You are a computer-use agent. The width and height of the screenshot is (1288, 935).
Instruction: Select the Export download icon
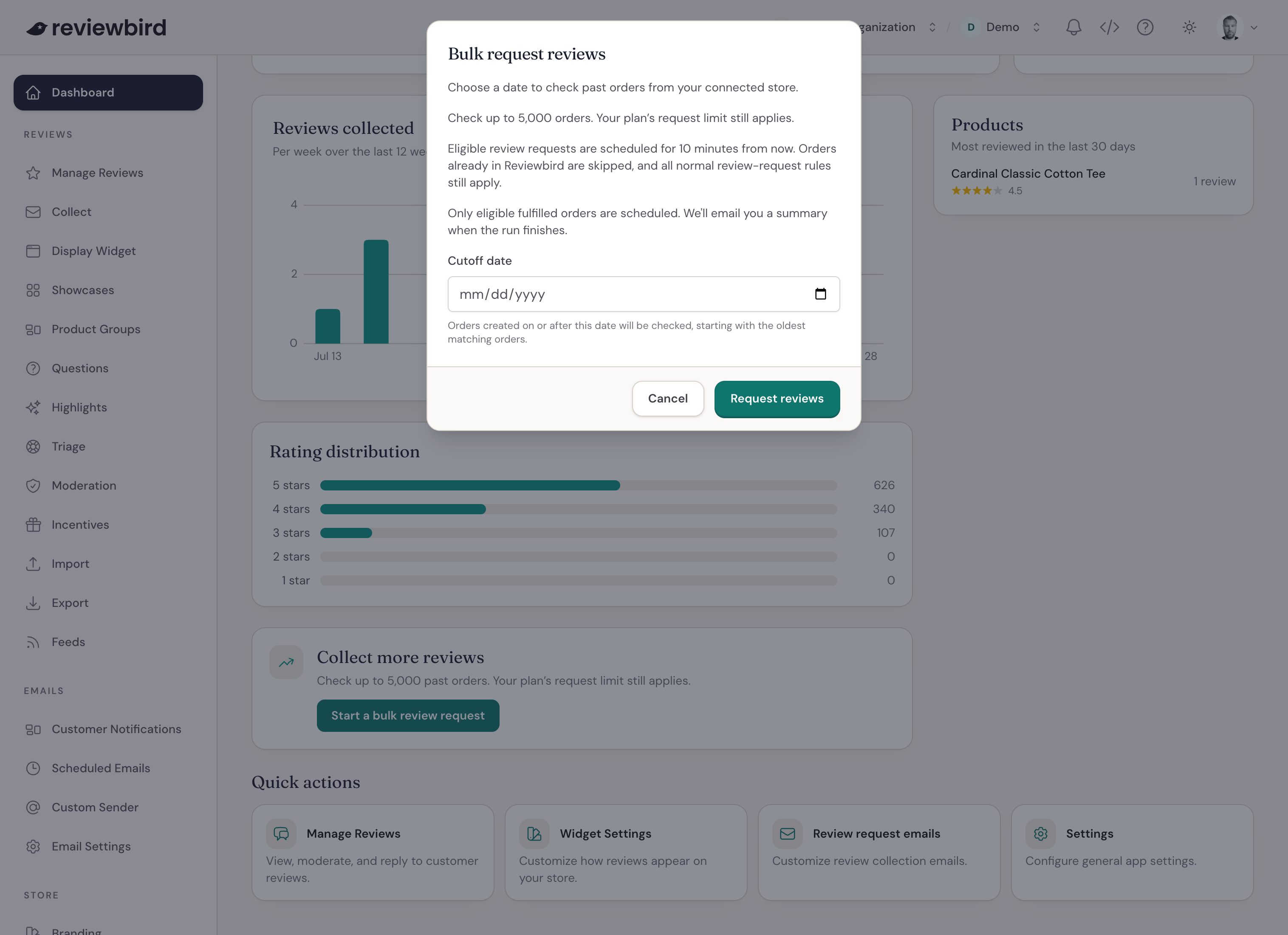tap(33, 603)
